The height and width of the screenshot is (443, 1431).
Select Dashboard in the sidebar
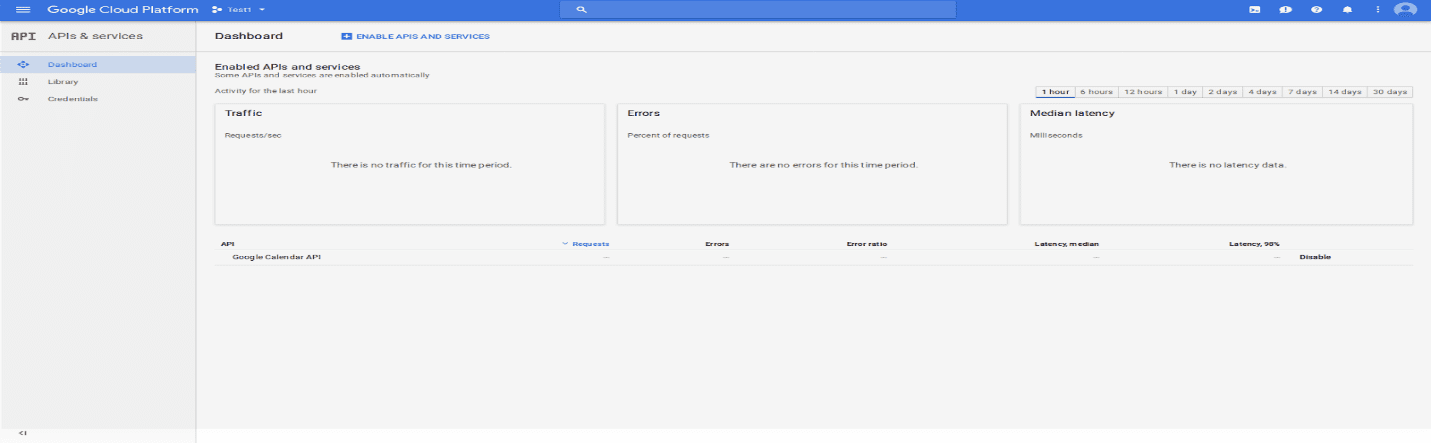pyautogui.click(x=98, y=65)
